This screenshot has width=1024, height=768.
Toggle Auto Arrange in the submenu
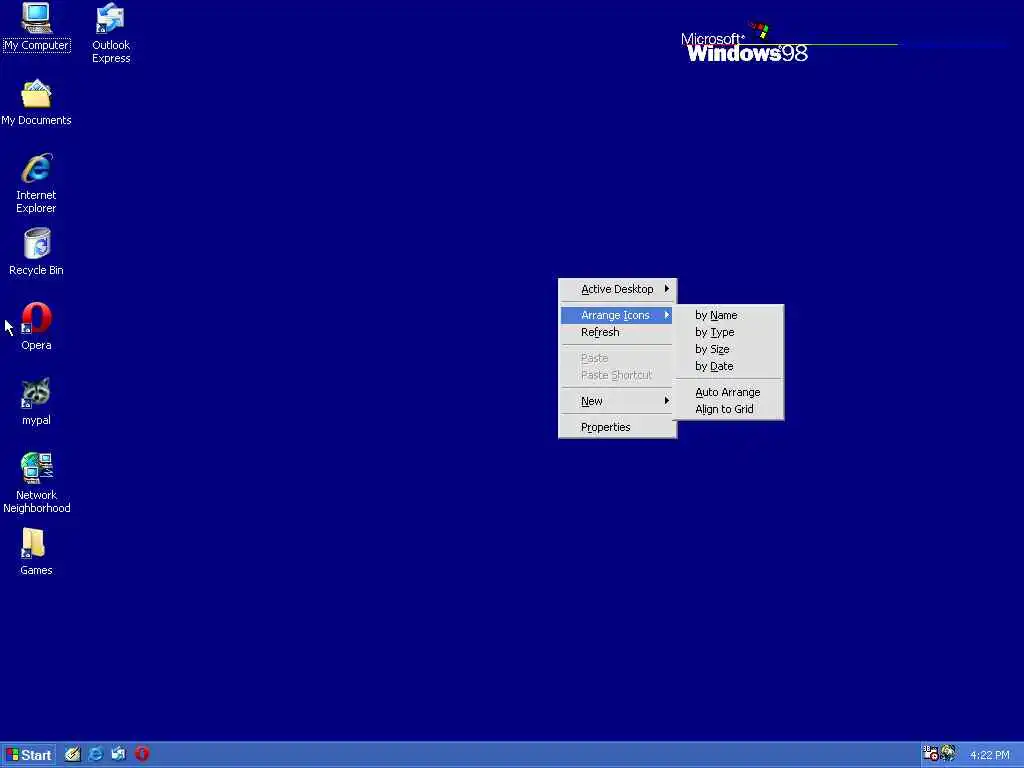729,392
